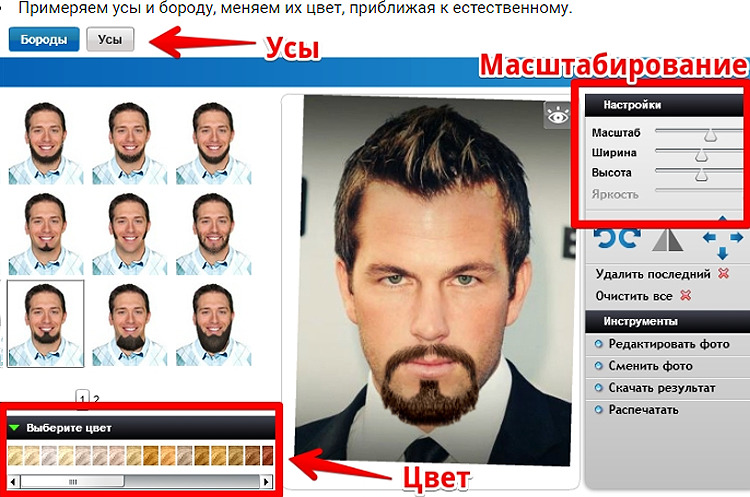This screenshot has width=750, height=497.
Task: Open Редактировать фото tool
Action: (x=669, y=344)
